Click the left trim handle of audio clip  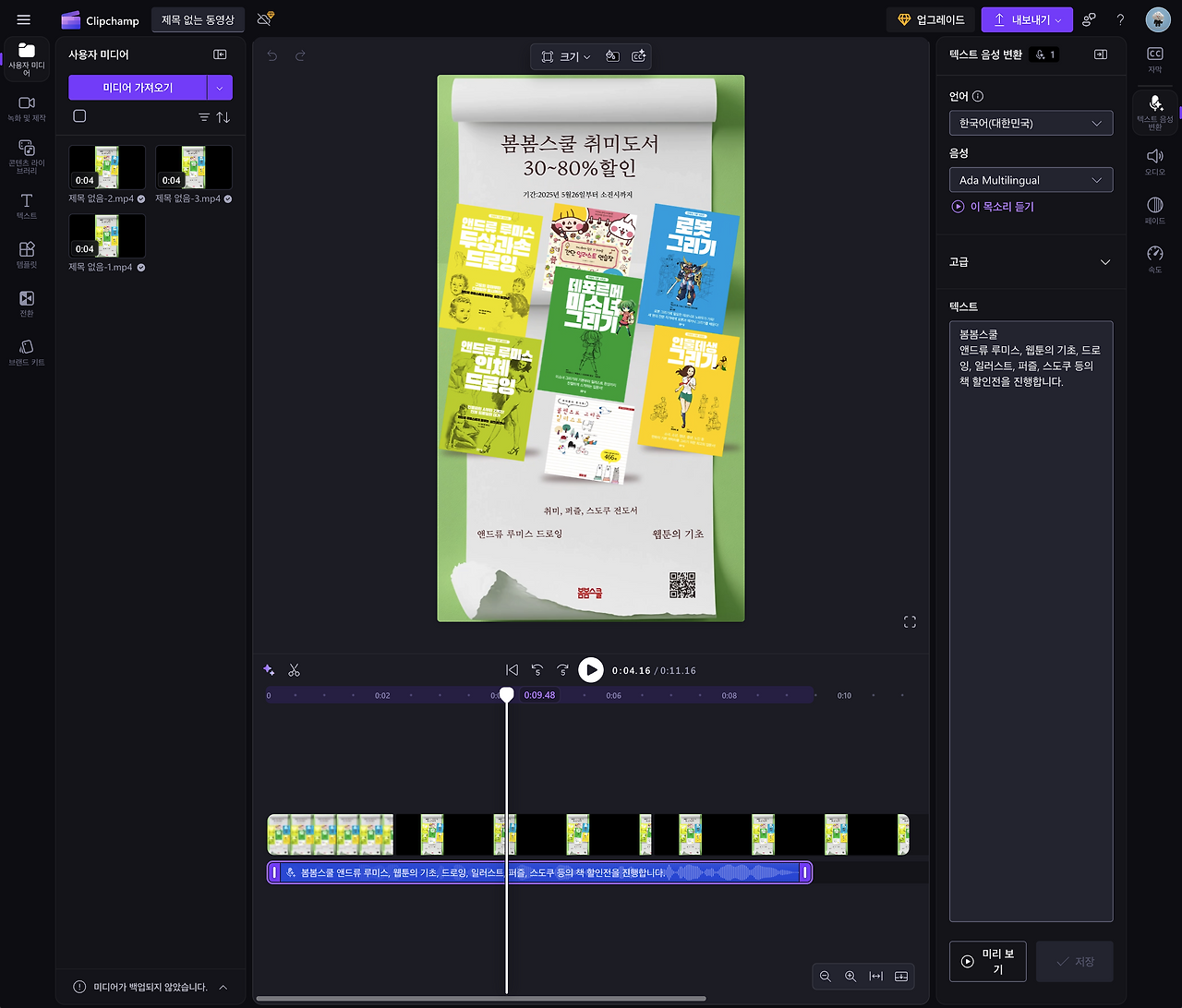click(274, 872)
